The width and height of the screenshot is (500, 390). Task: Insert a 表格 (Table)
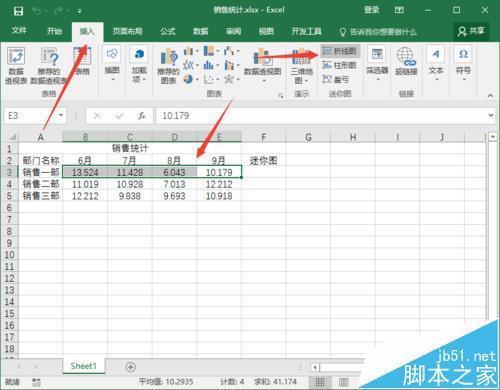[x=82, y=61]
